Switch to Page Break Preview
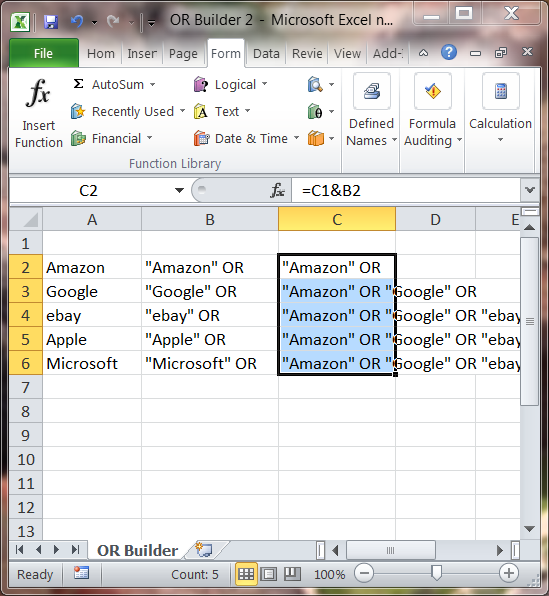Screen dimensions: 549x596 (292, 574)
